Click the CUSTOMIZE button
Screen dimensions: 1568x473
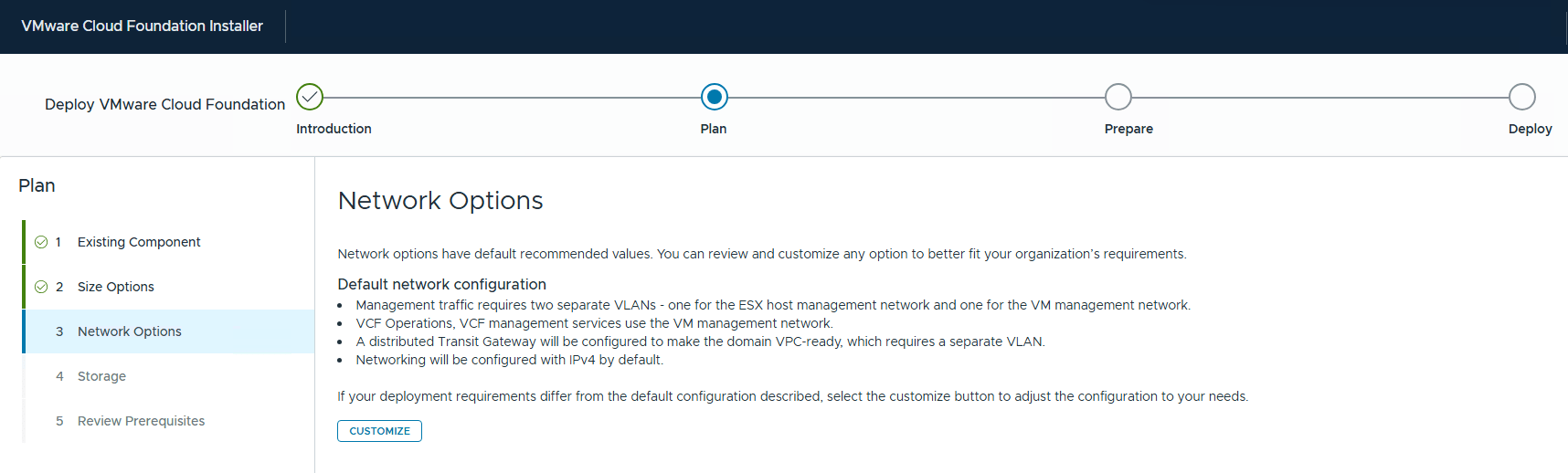pyautogui.click(x=379, y=431)
